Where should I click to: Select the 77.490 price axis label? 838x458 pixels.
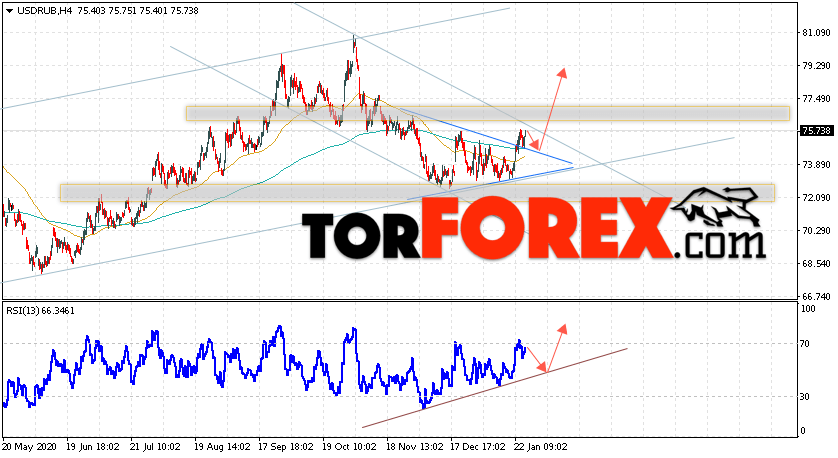point(816,99)
